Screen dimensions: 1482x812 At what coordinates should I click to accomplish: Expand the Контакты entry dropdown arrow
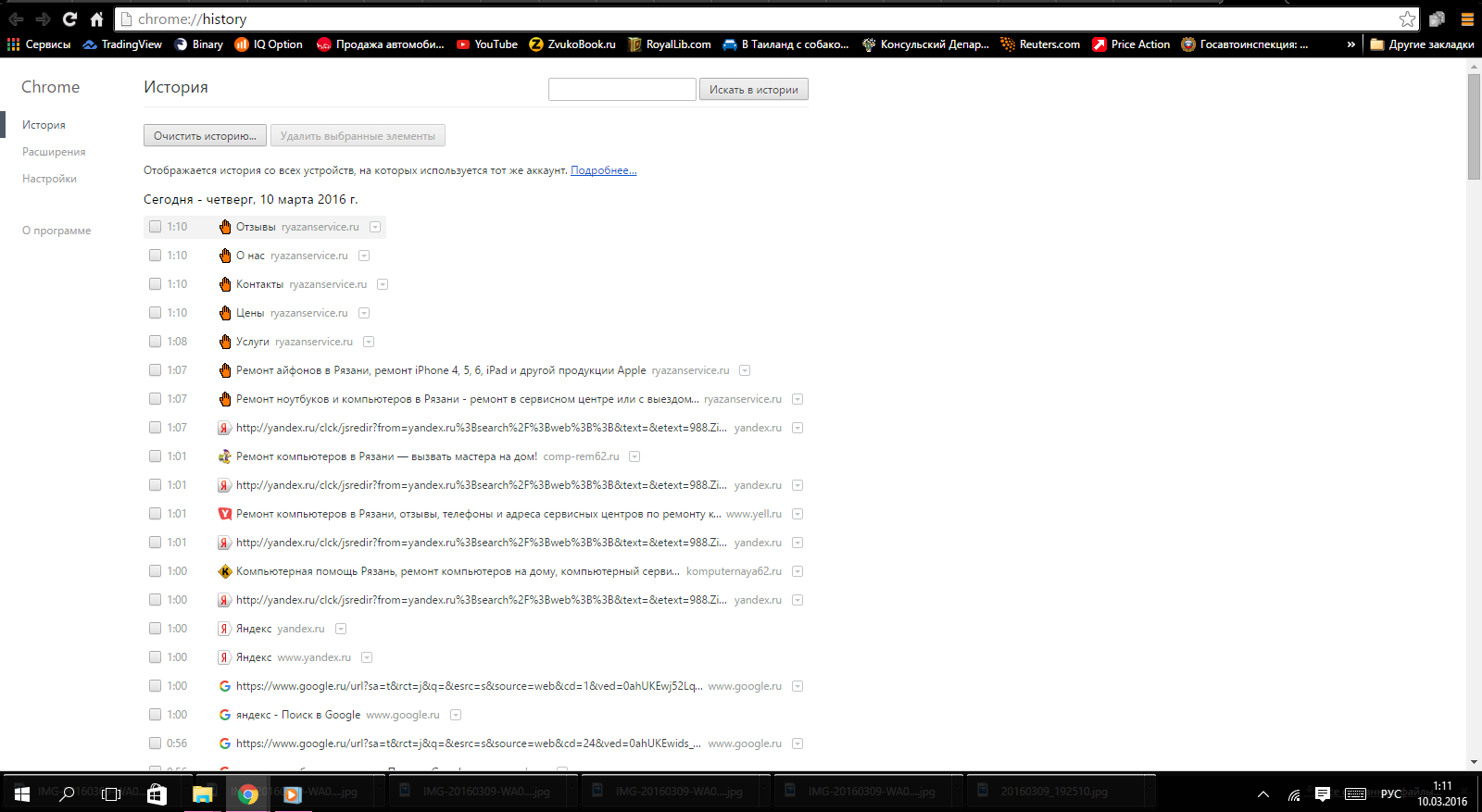point(383,284)
